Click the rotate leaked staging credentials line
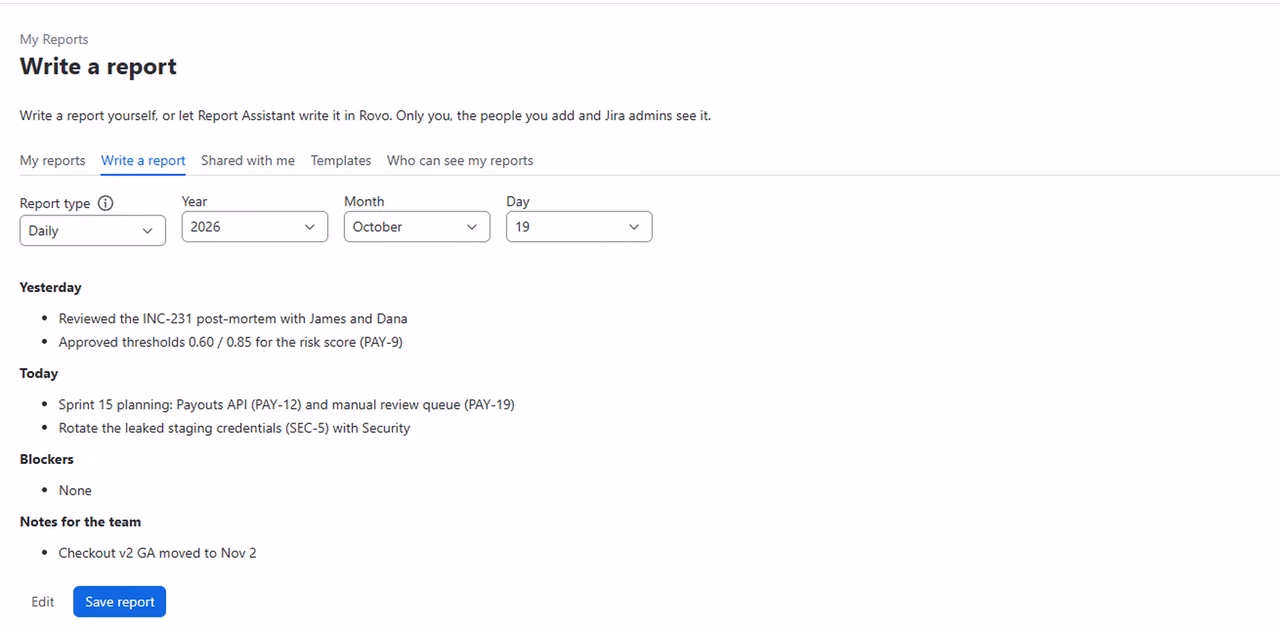 click(235, 428)
